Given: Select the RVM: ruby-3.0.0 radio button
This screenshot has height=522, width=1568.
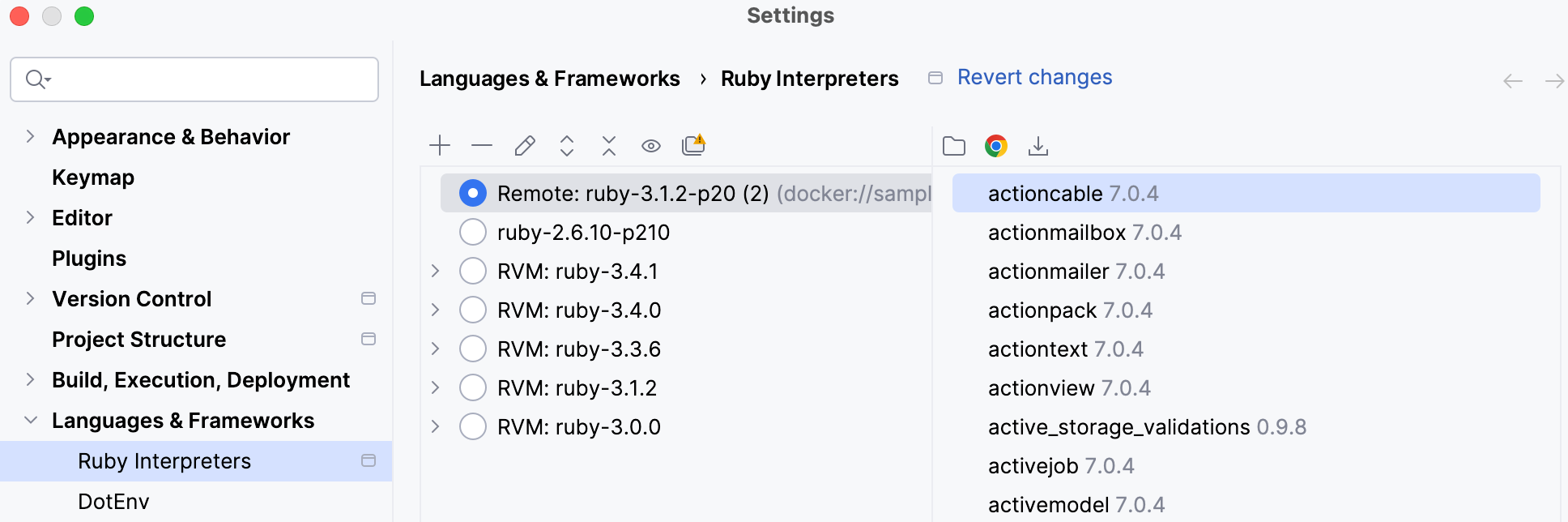Looking at the screenshot, I should [x=472, y=426].
